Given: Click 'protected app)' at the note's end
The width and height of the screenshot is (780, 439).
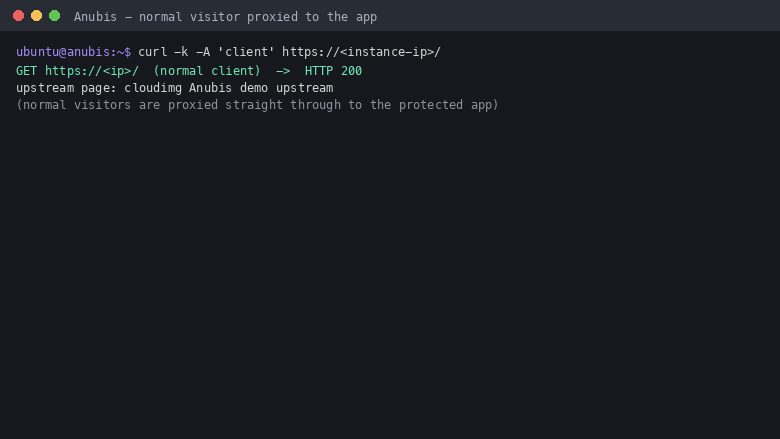Looking at the screenshot, I should pyautogui.click(x=449, y=105).
